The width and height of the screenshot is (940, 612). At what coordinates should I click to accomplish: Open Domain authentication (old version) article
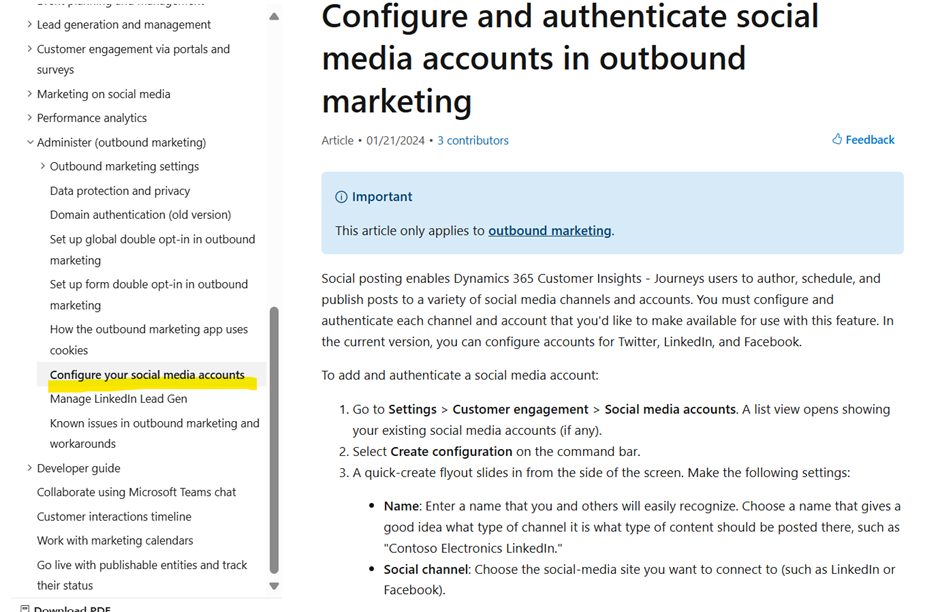[140, 215]
